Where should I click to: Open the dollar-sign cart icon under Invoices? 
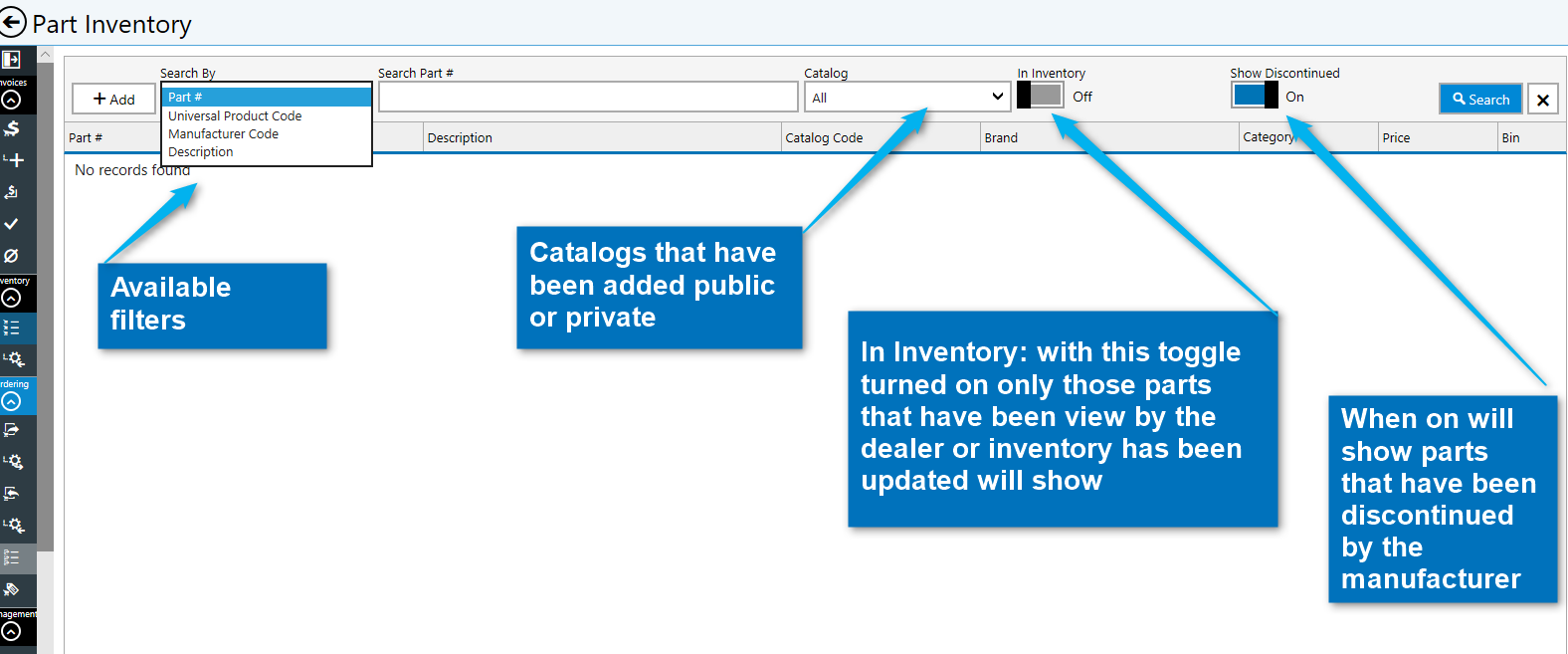point(12,128)
